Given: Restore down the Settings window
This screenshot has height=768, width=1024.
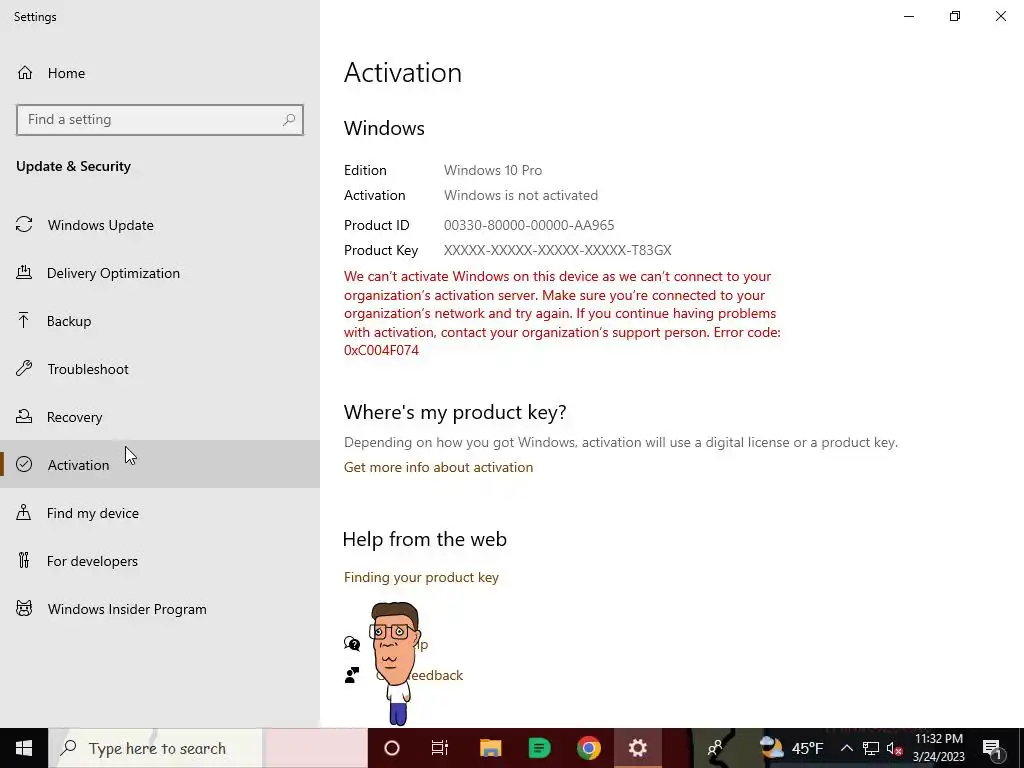Looking at the screenshot, I should coord(955,16).
